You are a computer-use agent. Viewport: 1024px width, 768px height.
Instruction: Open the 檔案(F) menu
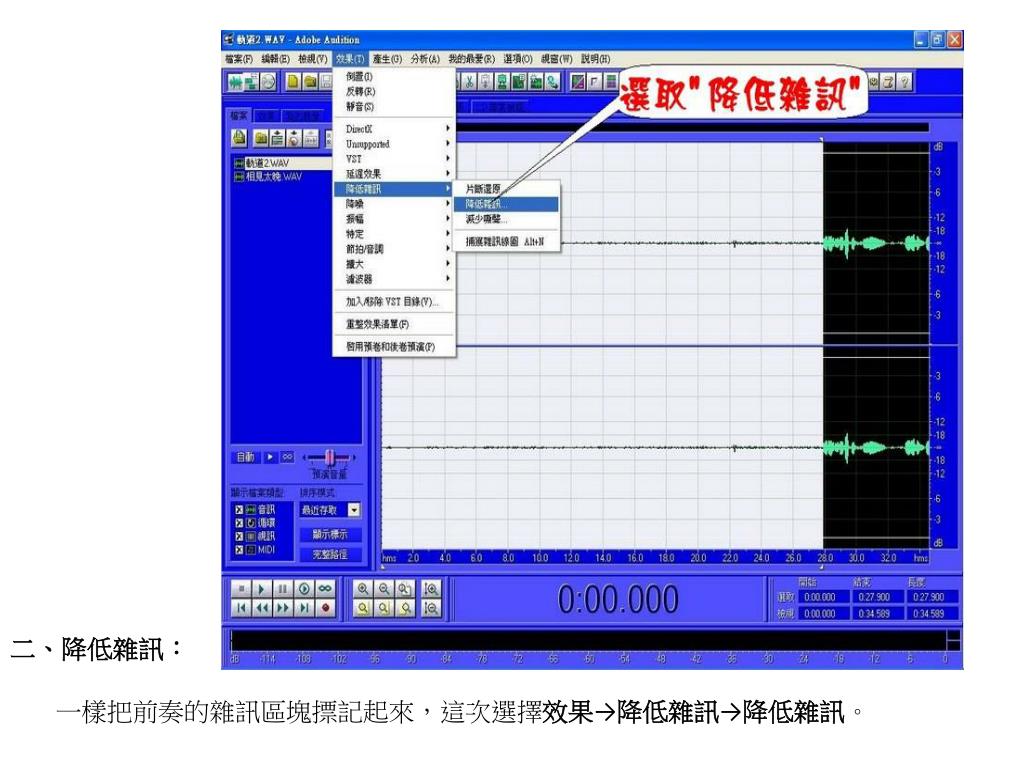[x=239, y=59]
